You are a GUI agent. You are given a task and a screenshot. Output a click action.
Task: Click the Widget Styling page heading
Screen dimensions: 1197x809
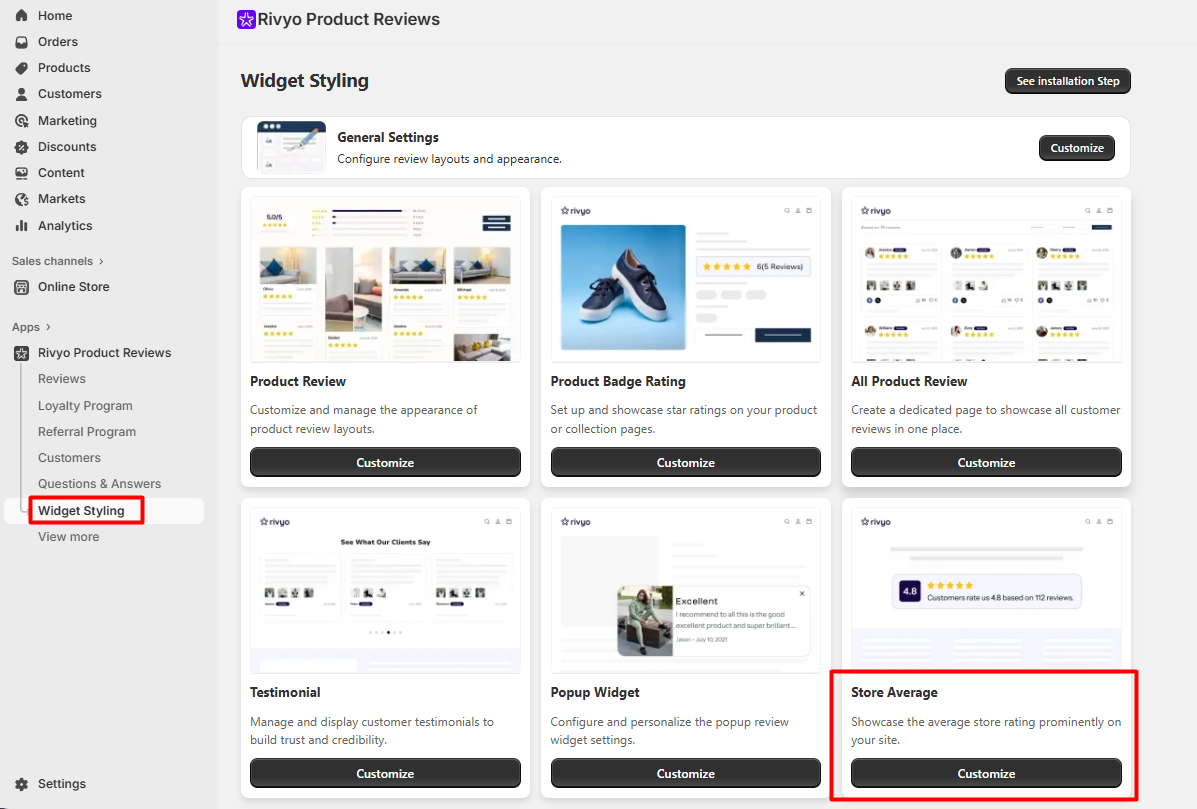(x=305, y=81)
